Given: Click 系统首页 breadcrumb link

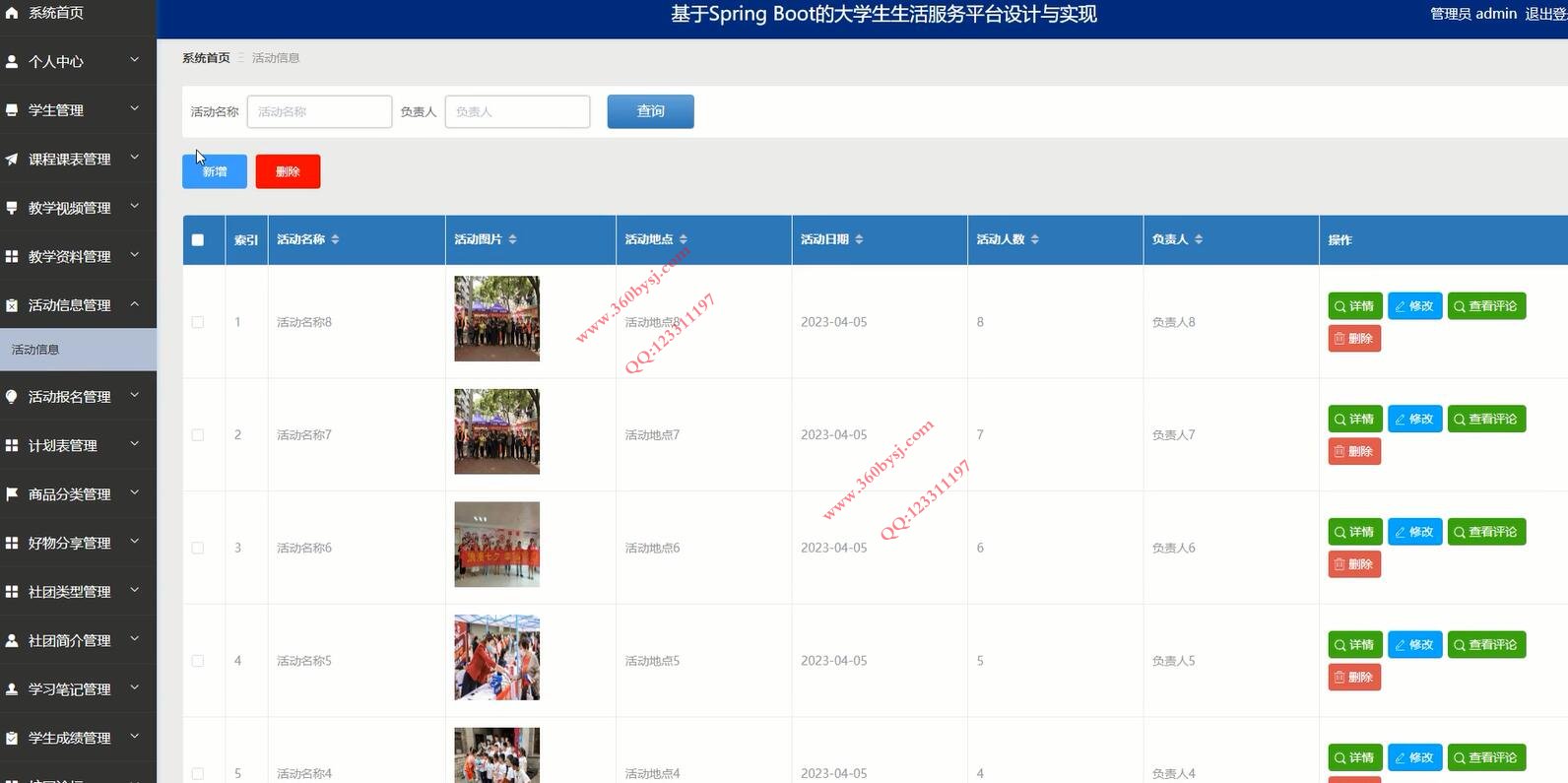Looking at the screenshot, I should click(206, 58).
